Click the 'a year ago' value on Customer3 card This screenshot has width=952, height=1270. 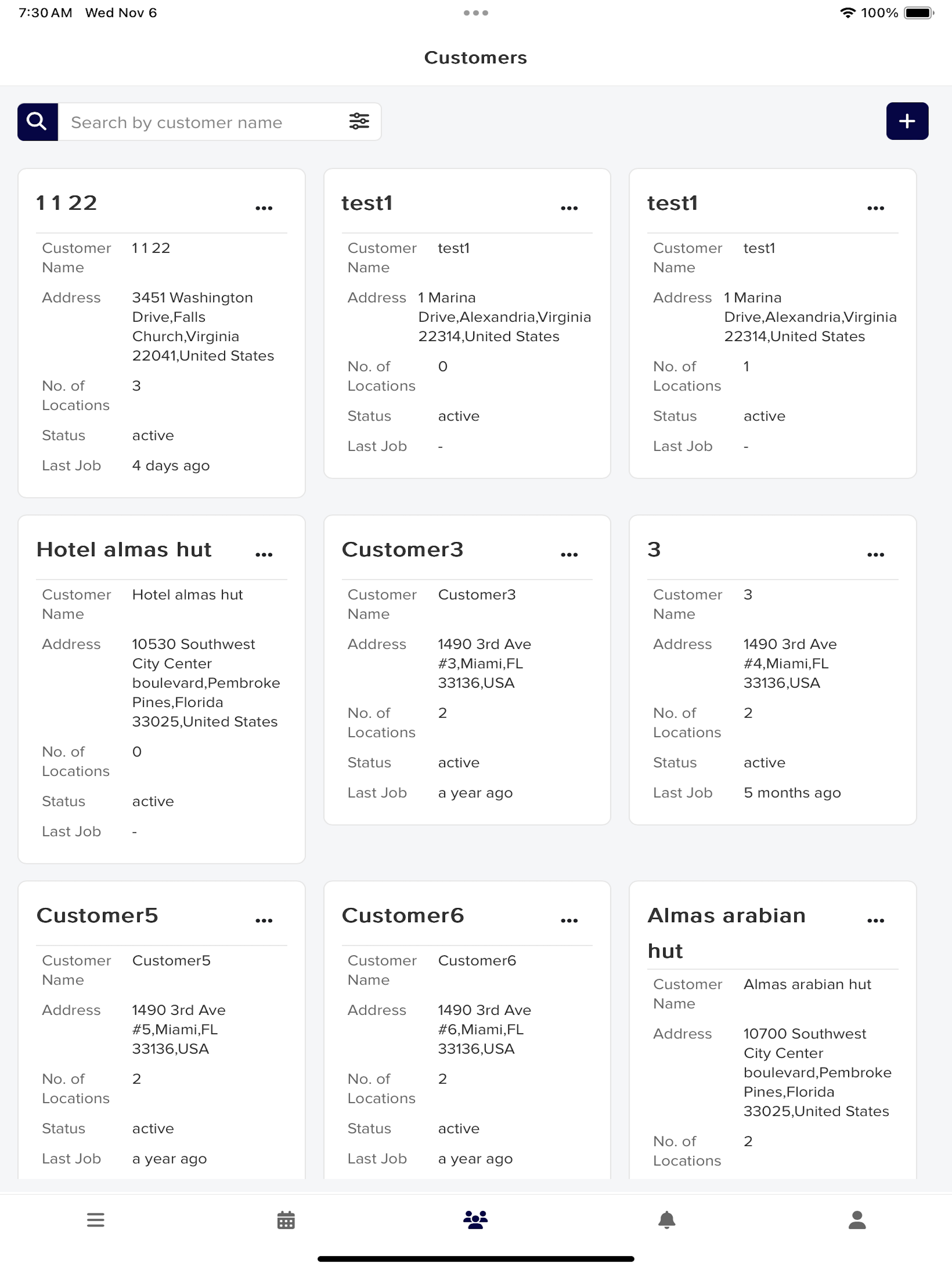pyautogui.click(x=475, y=793)
